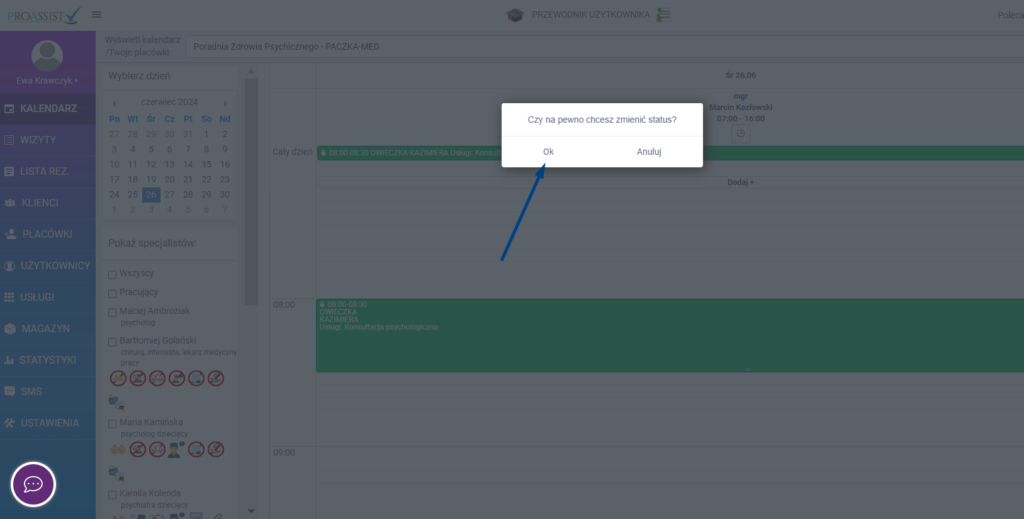Open the Statystyki menu item
The height and width of the screenshot is (519, 1024).
click(47, 360)
